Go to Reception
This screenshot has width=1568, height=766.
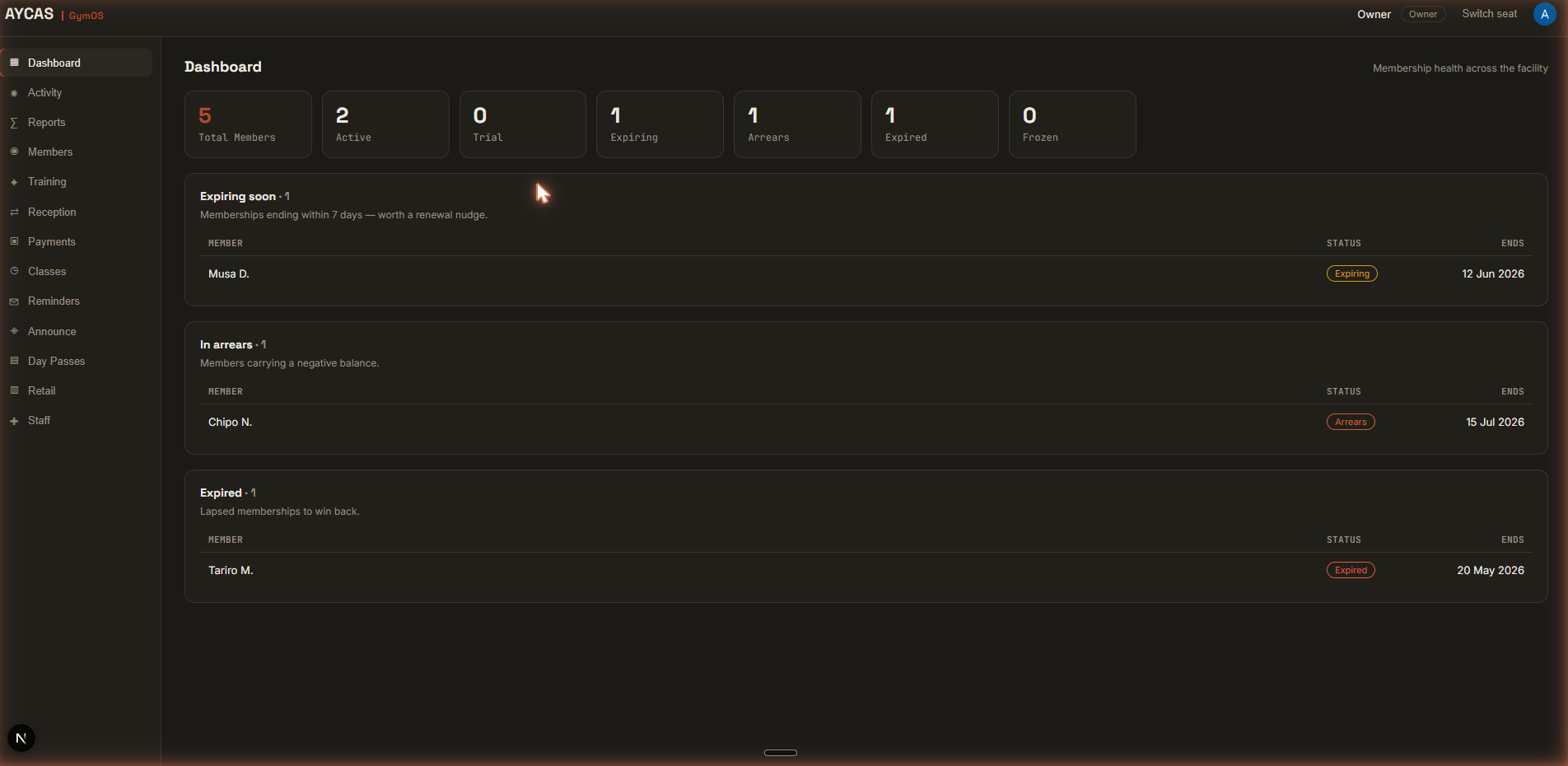point(77,212)
